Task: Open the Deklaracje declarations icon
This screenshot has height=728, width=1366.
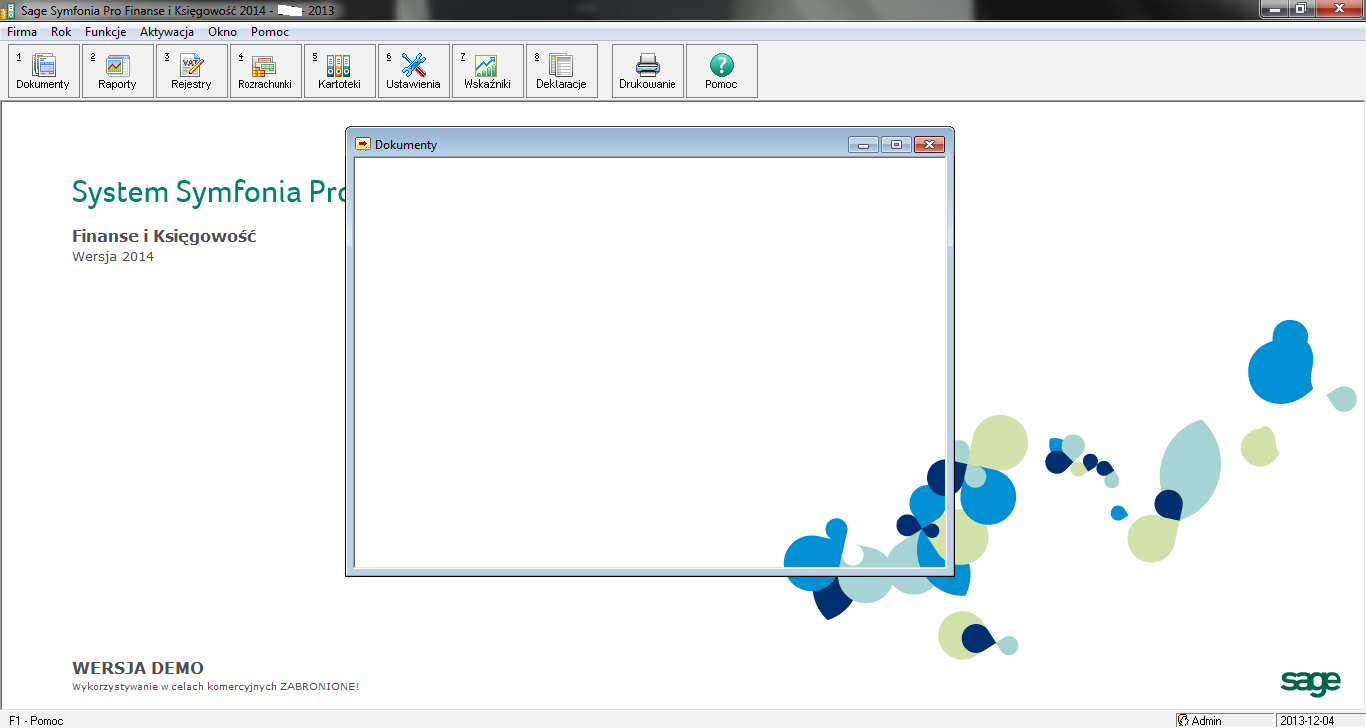Action: (561, 66)
